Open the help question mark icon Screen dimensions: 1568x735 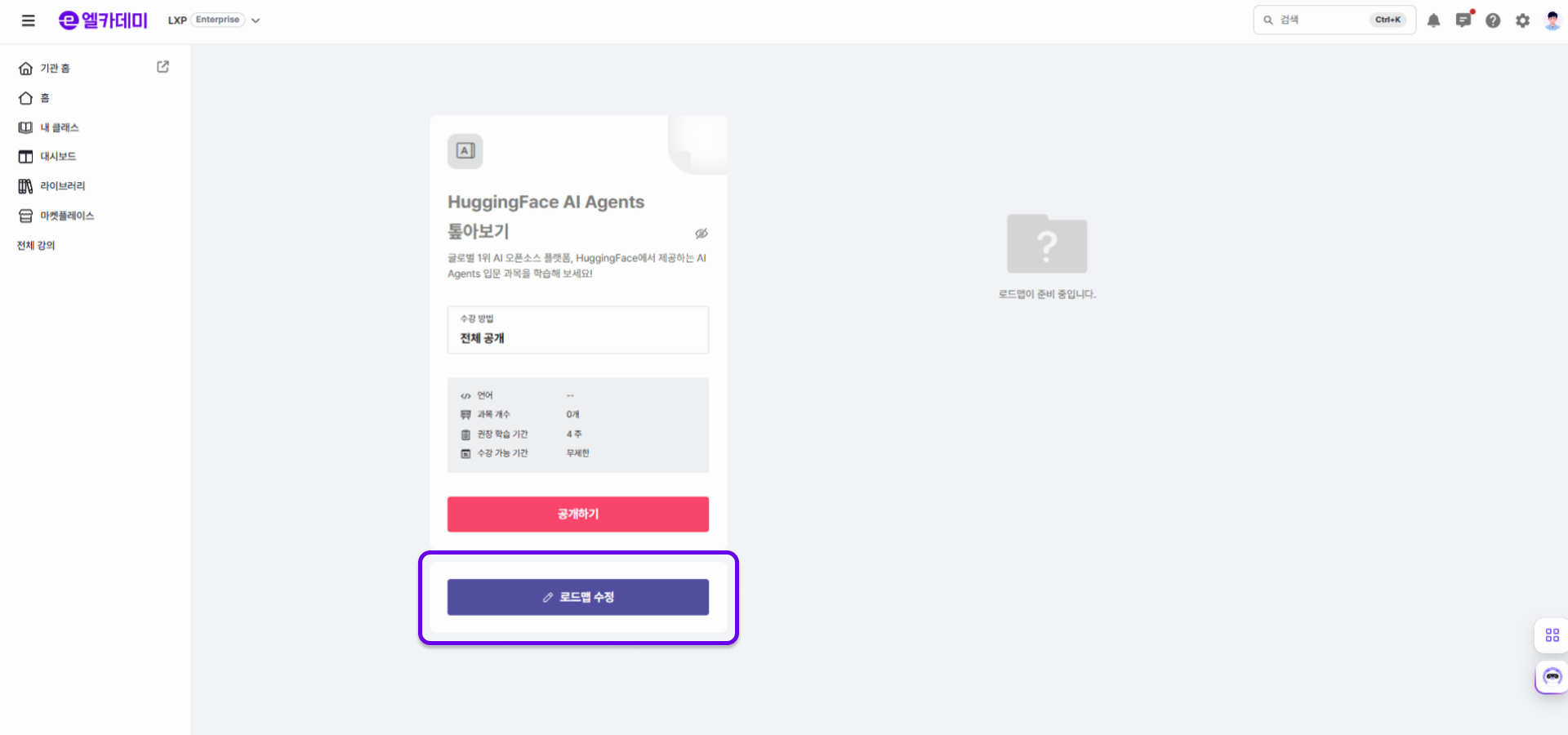click(x=1493, y=20)
